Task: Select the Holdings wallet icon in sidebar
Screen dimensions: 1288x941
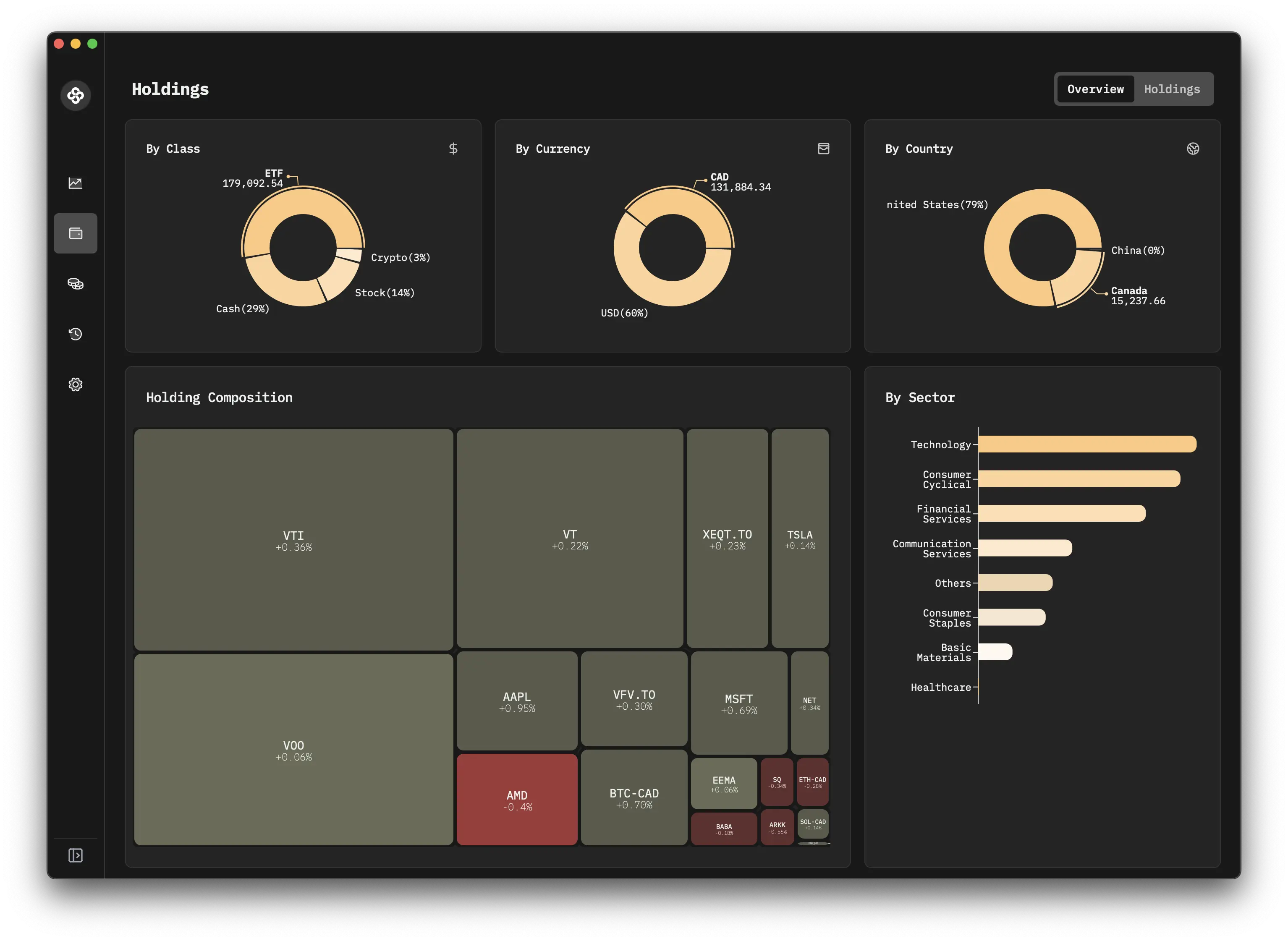Action: tap(75, 233)
